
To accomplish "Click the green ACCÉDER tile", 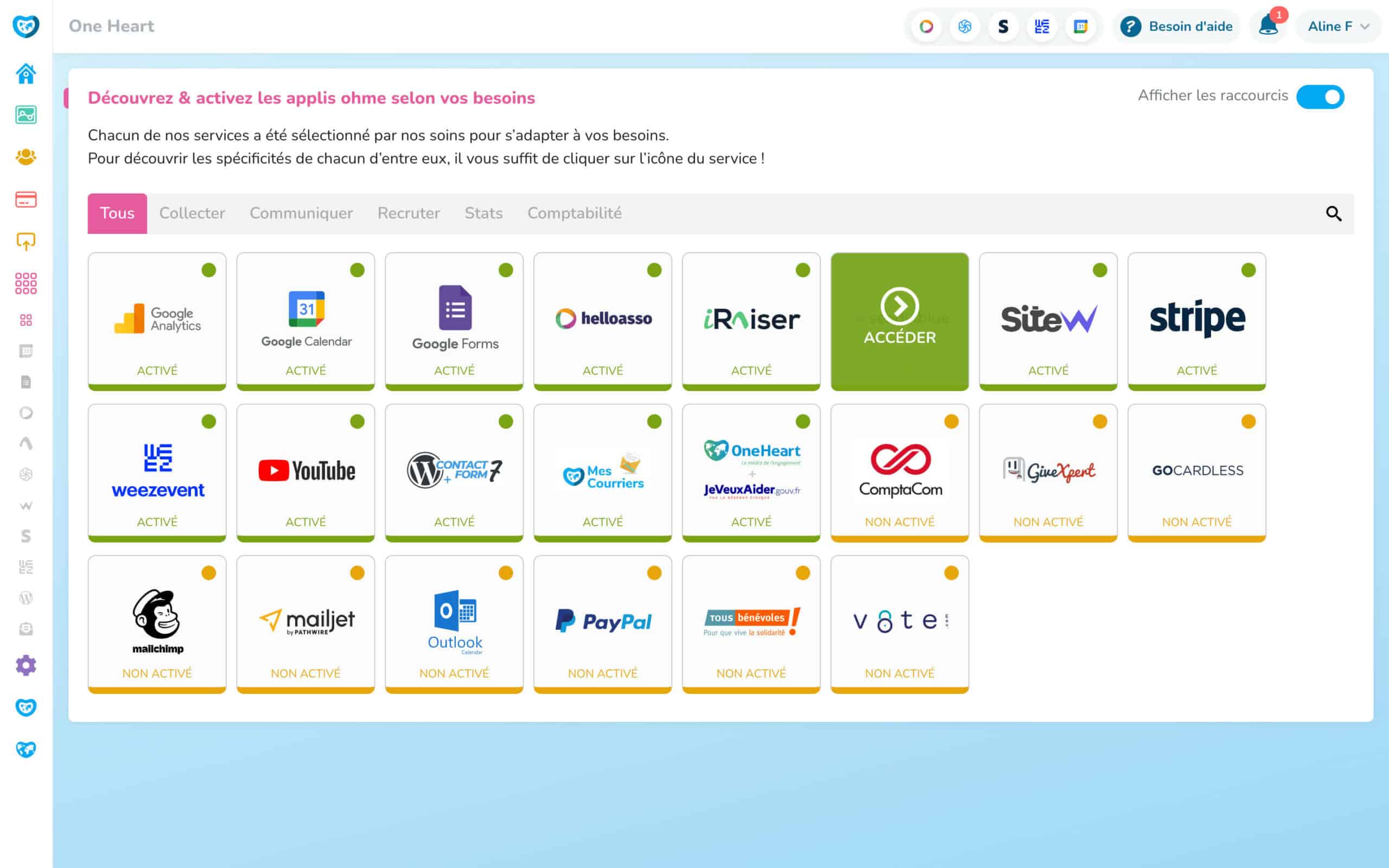I will pos(900,321).
